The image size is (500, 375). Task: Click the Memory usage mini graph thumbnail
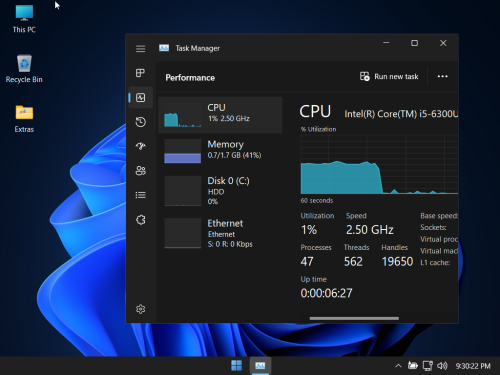182,151
